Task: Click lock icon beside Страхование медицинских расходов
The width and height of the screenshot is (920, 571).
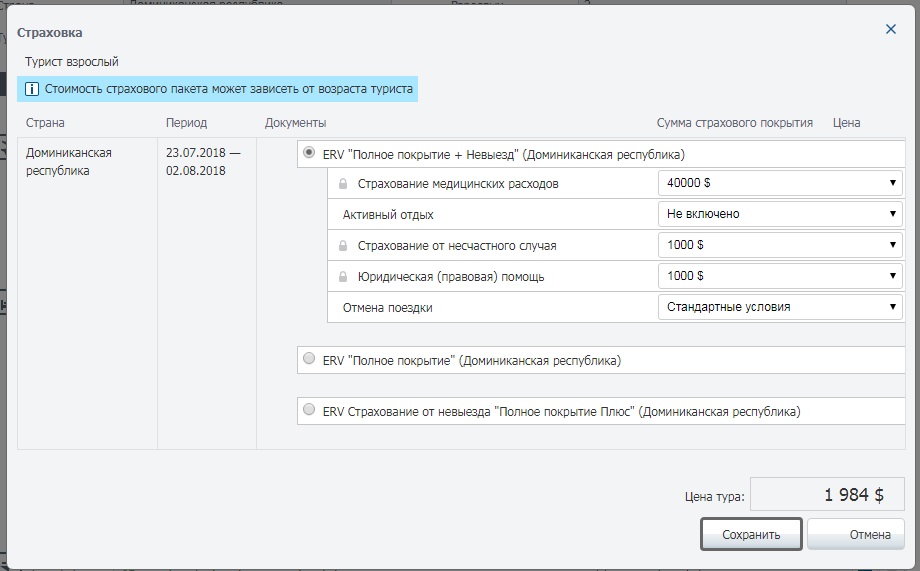Action: click(343, 184)
